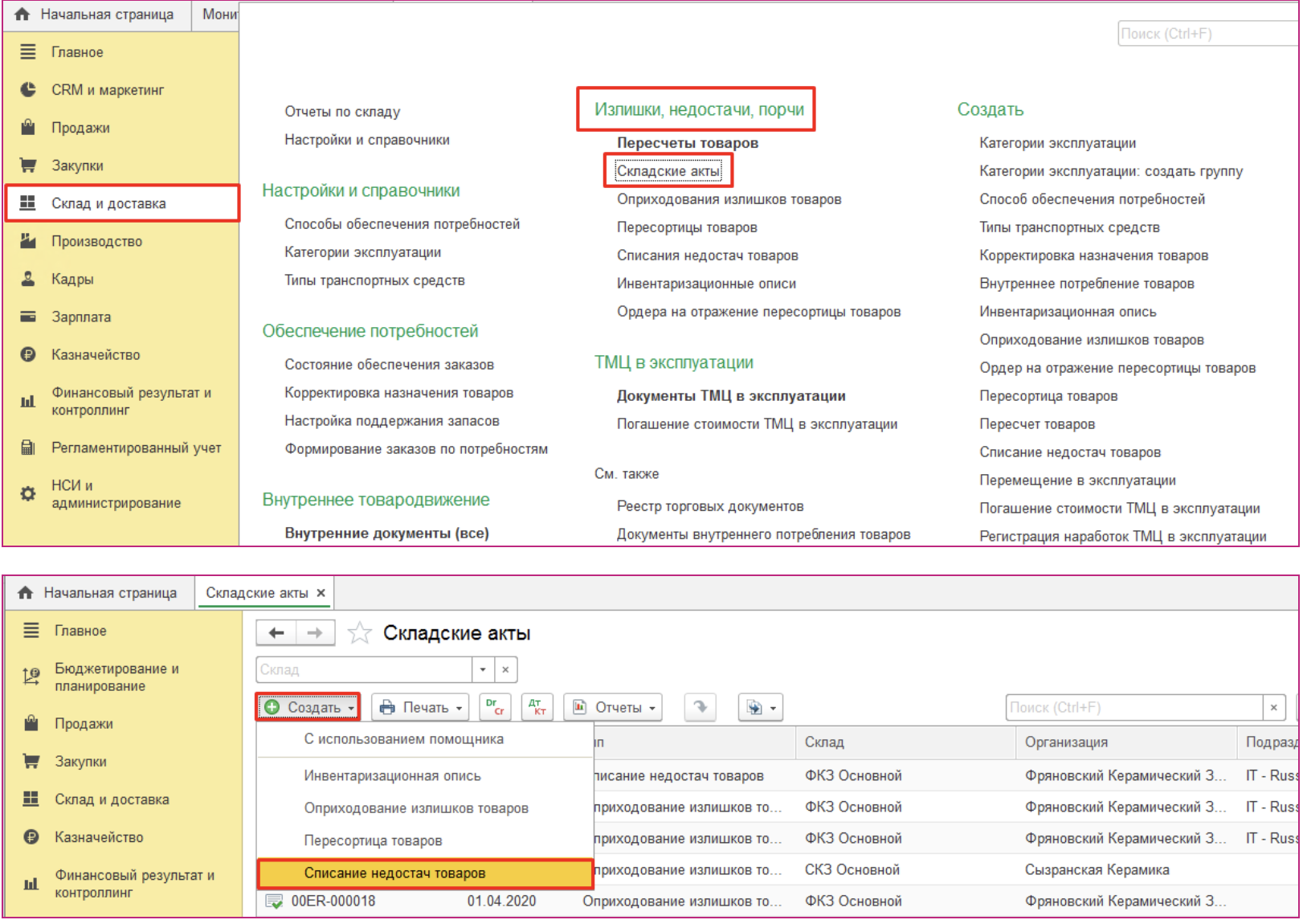1303x924 pixels.
Task: Click the green curved arrow toolbar icon
Action: tap(700, 707)
